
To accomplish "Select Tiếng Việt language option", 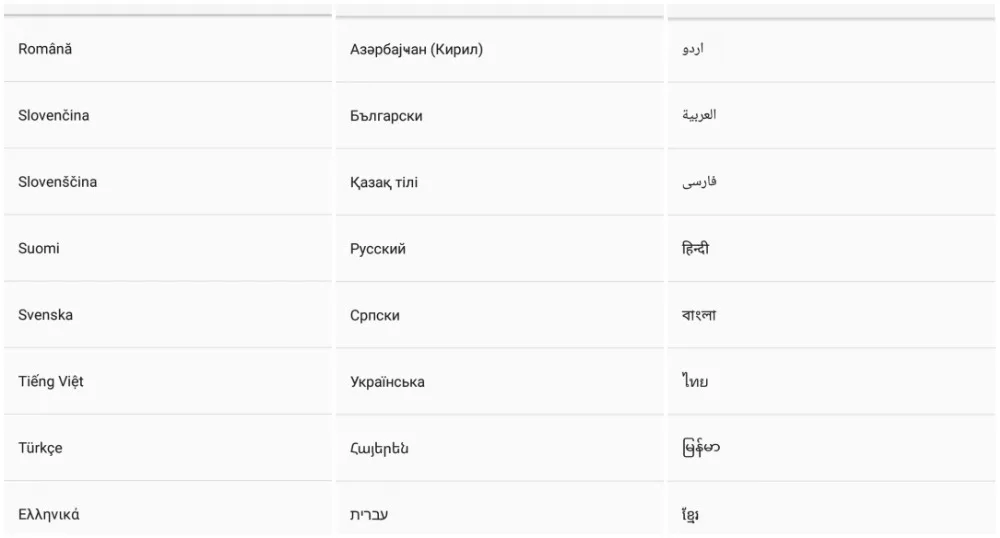I will [x=51, y=382].
